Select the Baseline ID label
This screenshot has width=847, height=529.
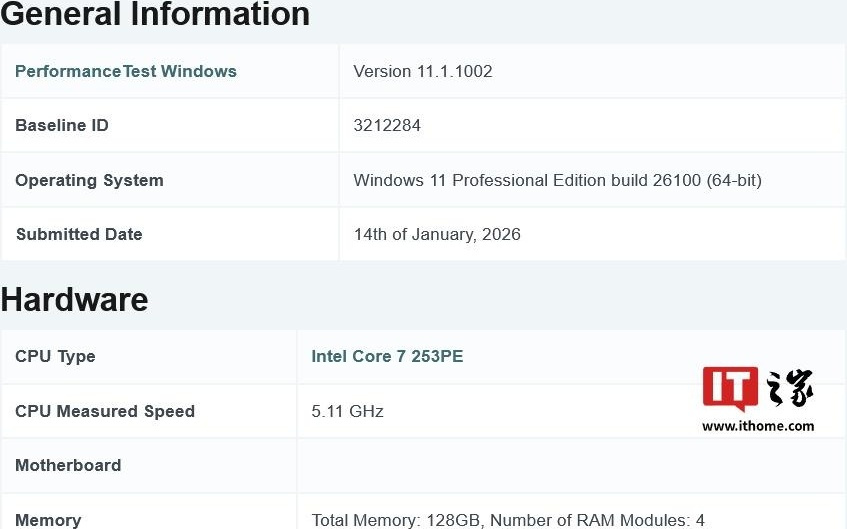click(62, 125)
